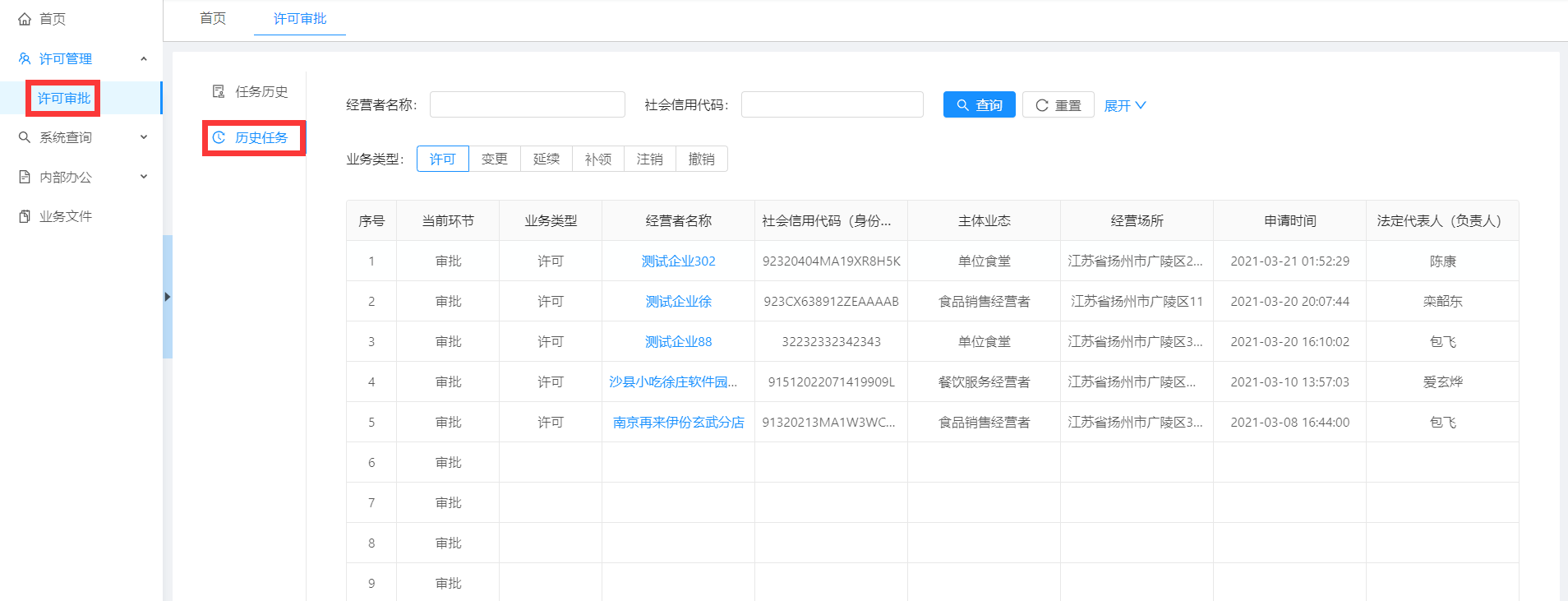The image size is (1568, 601).
Task: Collapse the sidebar with the arrow handle
Action: [168, 297]
